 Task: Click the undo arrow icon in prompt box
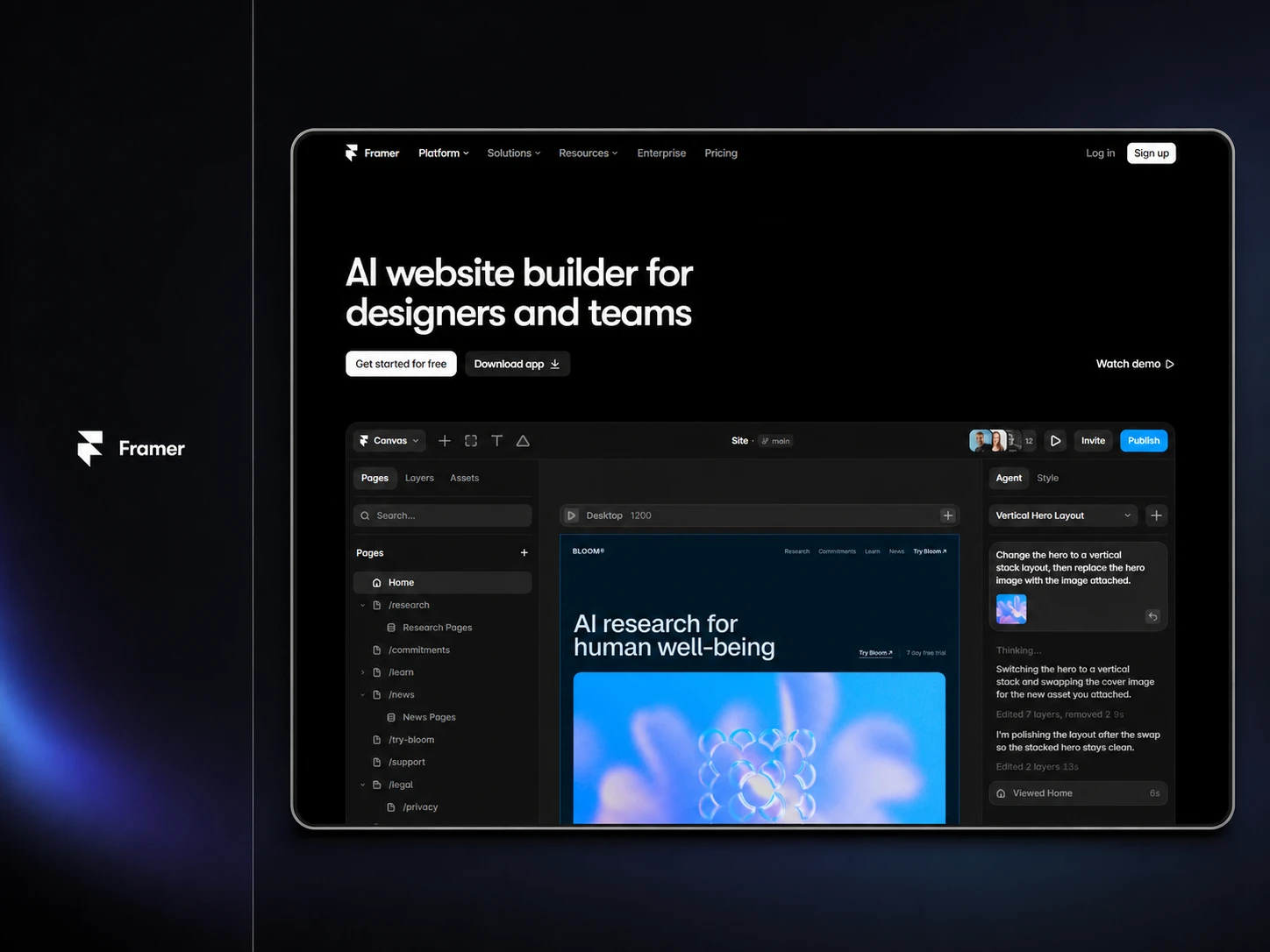click(1152, 617)
